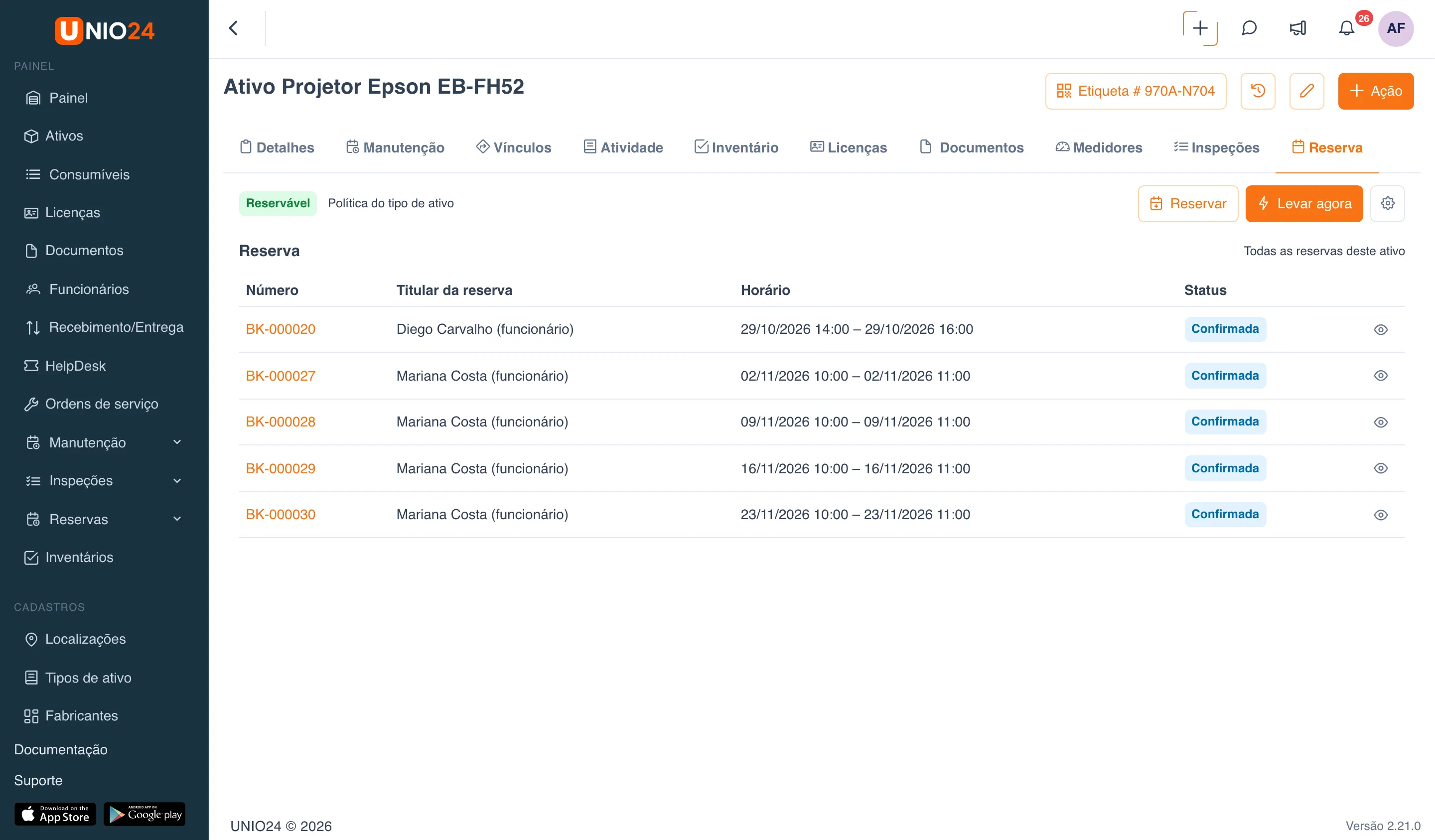Open Ordens de serviço in sidebar
This screenshot has width=1435, height=840.
point(91,404)
